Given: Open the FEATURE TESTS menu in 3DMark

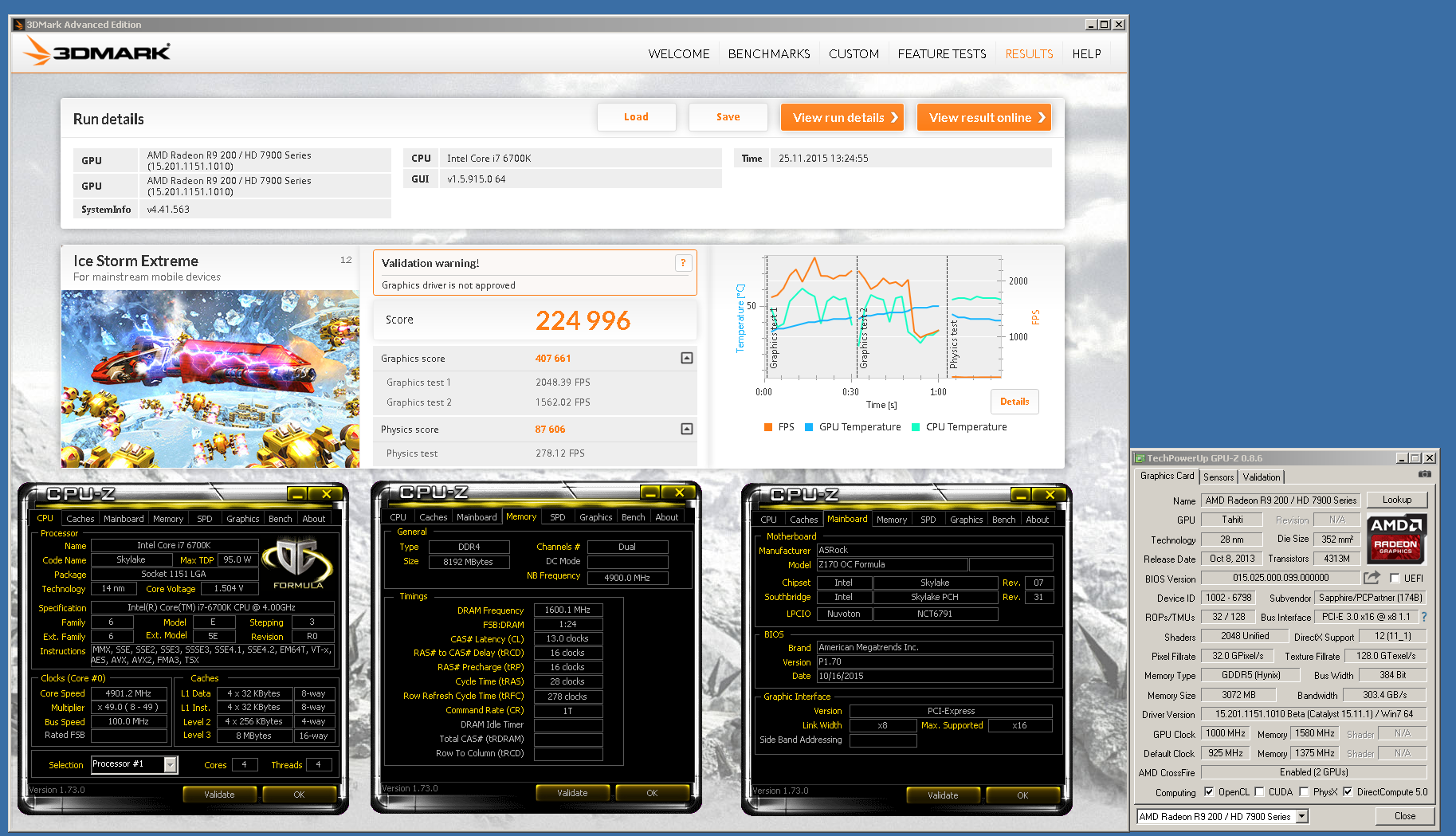Looking at the screenshot, I should [942, 54].
